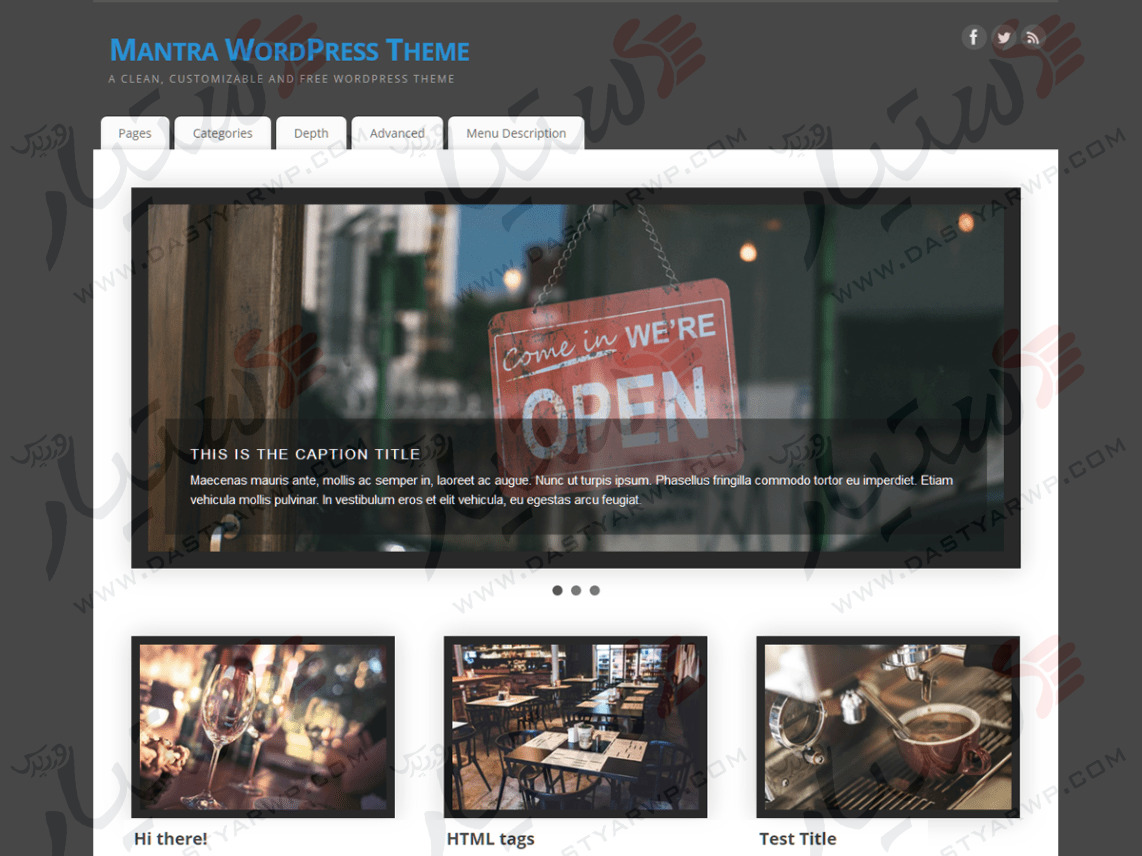
Task: Open the Depth menu tab
Action: [311, 133]
